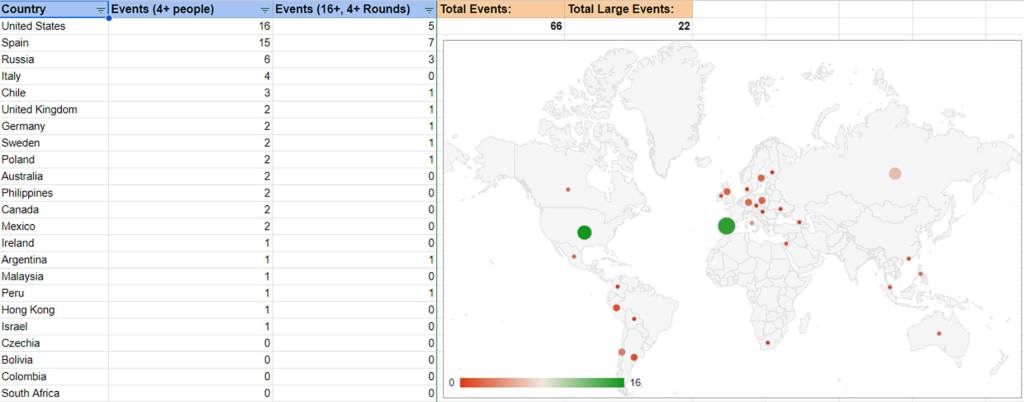Open the Events (16+, 4+ Rounds) filter dropdown
This screenshot has width=1024, height=402.
(429, 9)
